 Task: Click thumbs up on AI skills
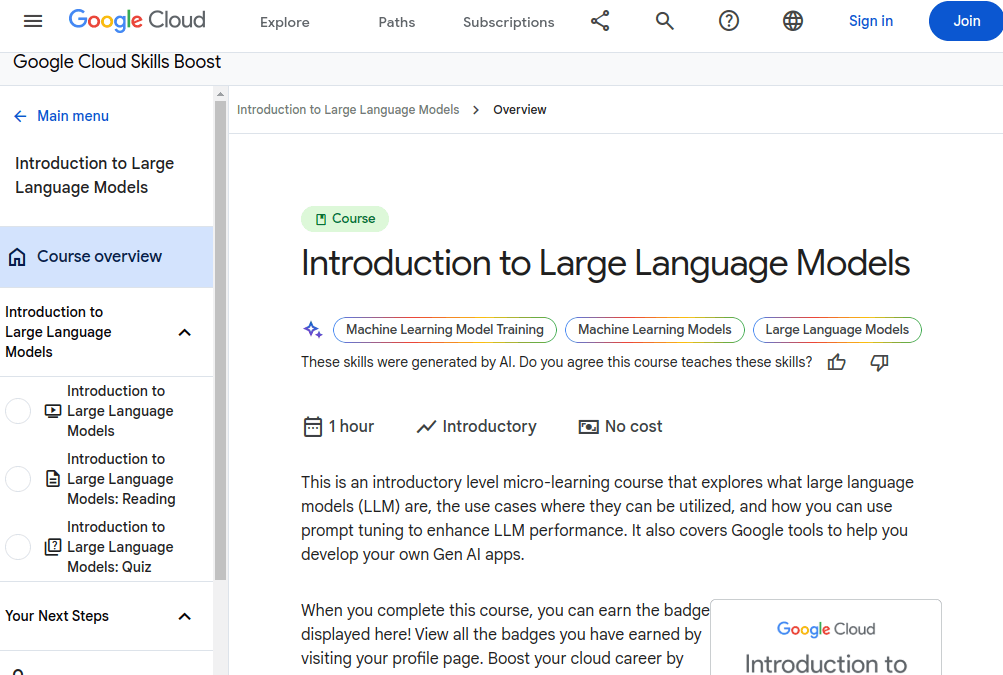coord(837,362)
